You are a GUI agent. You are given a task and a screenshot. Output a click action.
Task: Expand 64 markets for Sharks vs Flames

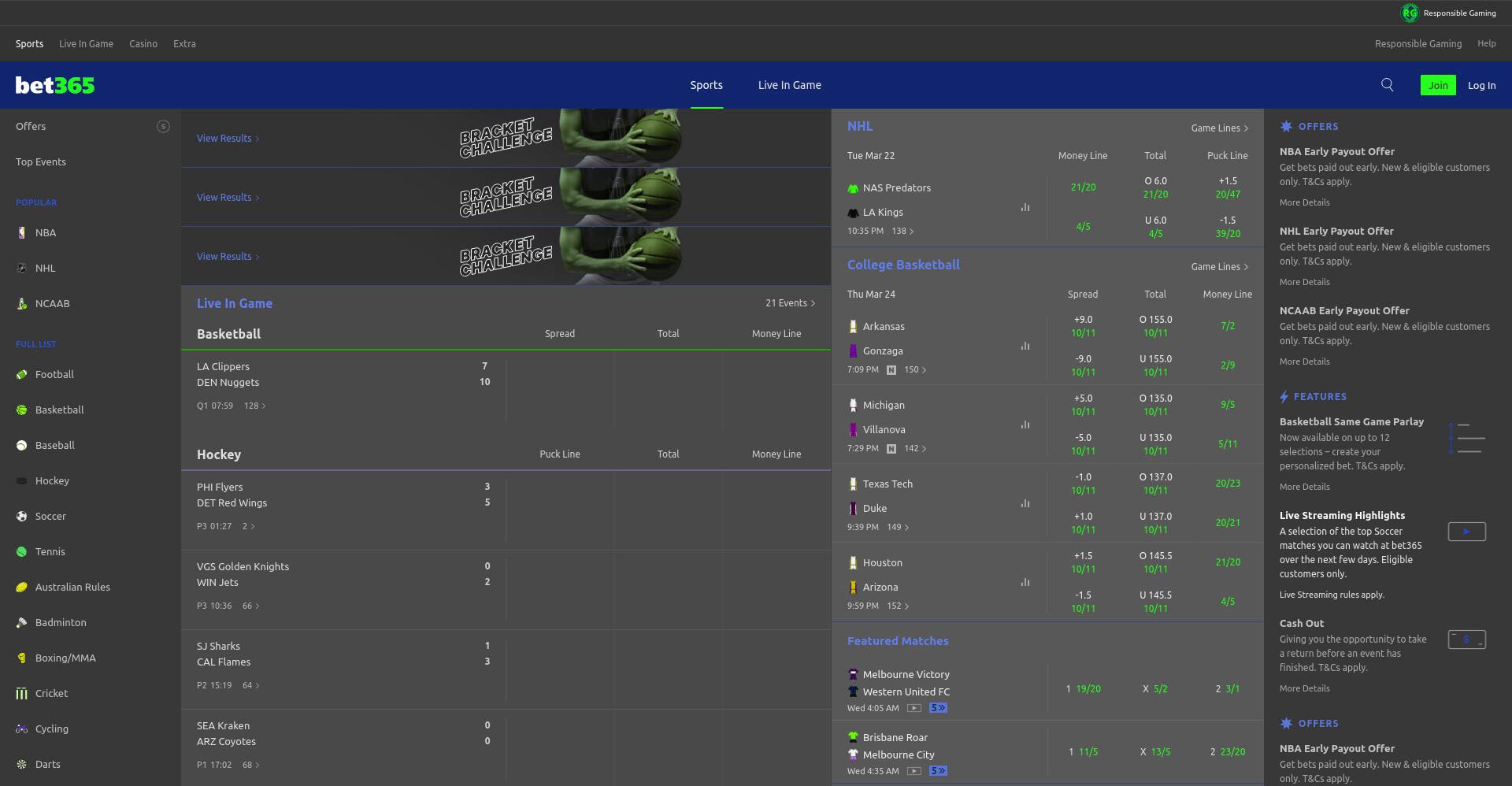click(x=250, y=685)
